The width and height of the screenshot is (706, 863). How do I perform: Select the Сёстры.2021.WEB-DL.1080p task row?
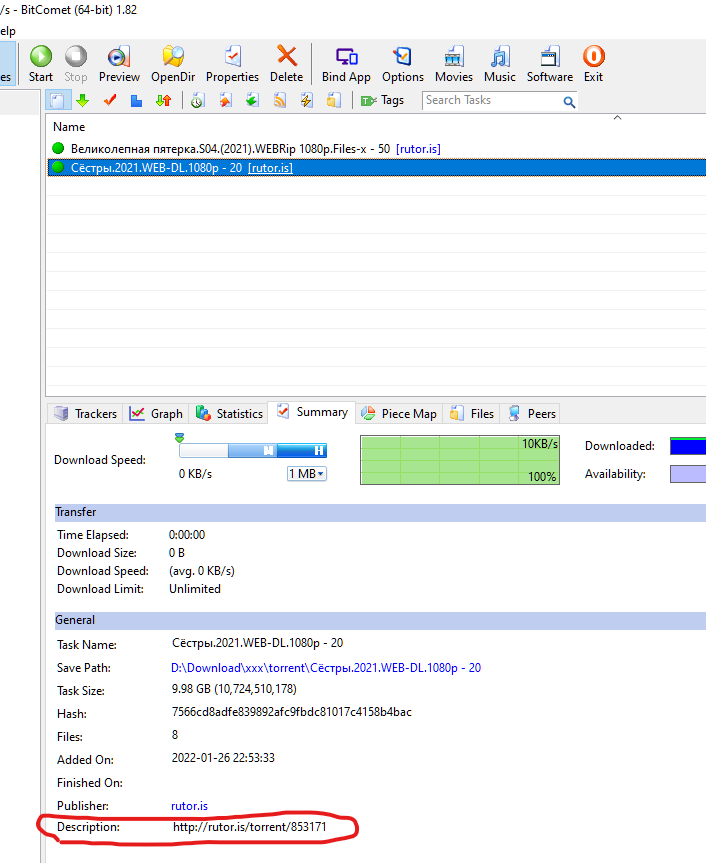[376, 168]
